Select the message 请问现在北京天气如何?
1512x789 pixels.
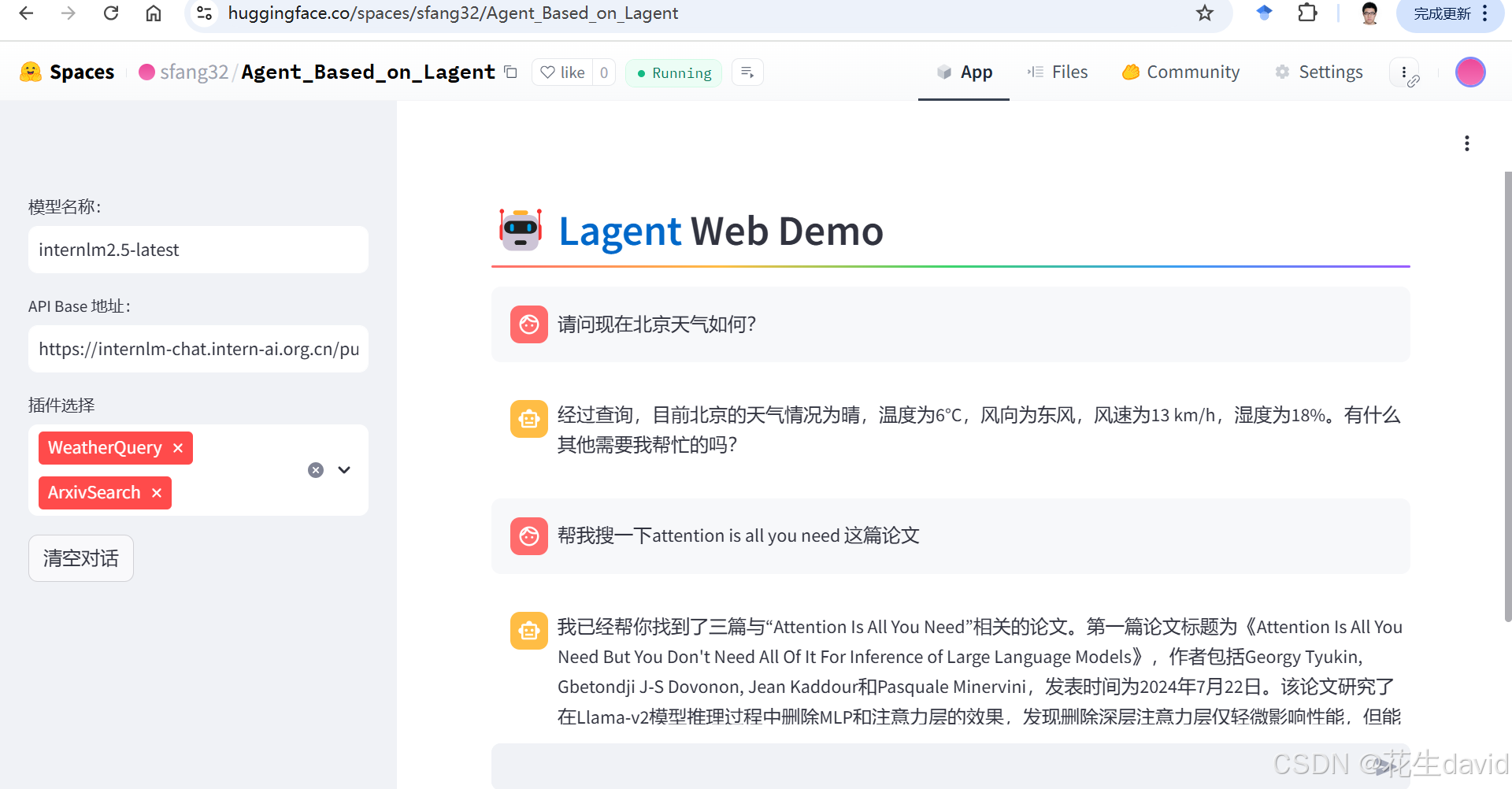click(x=657, y=324)
